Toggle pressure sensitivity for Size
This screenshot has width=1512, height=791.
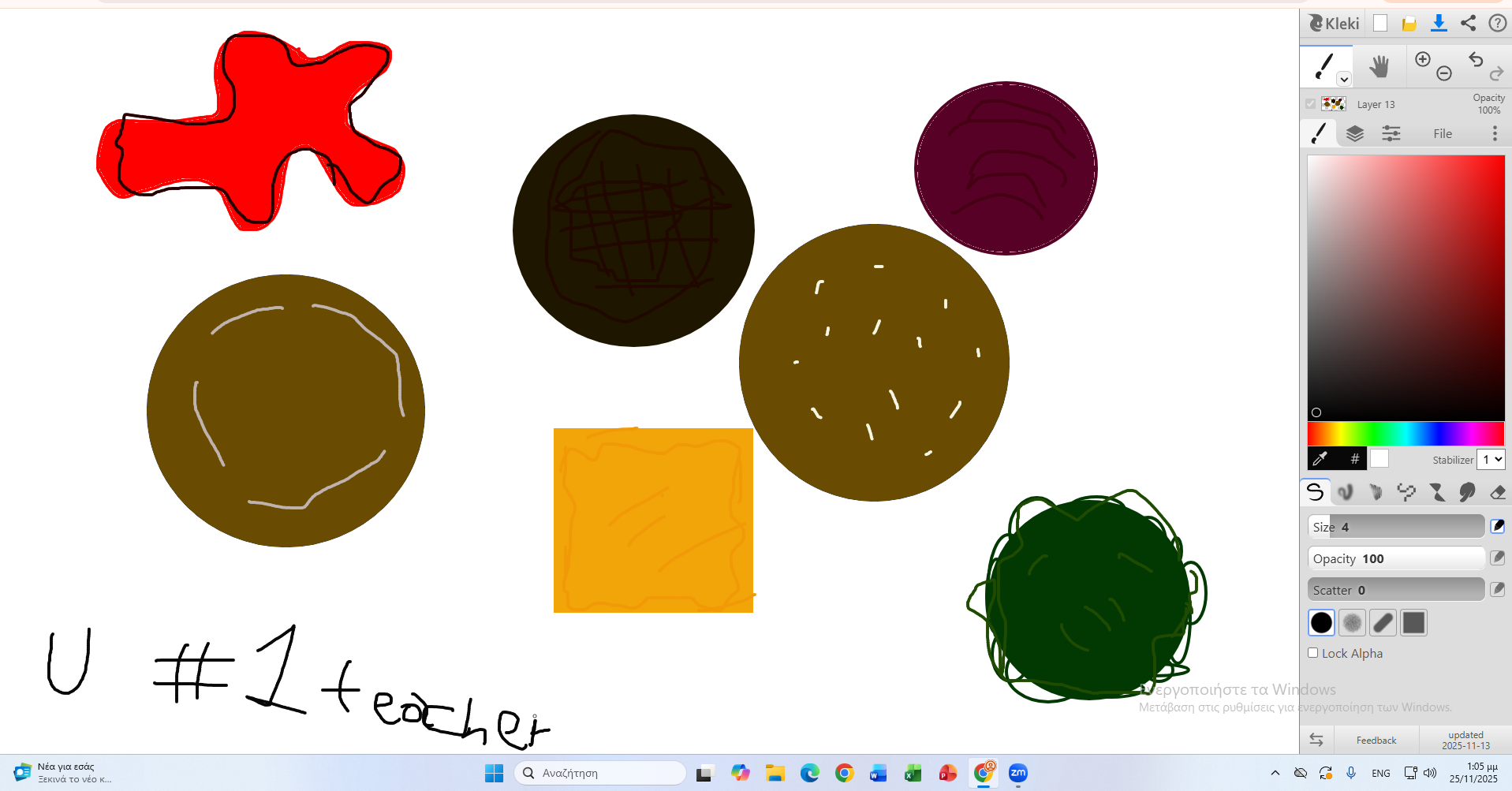(x=1497, y=526)
